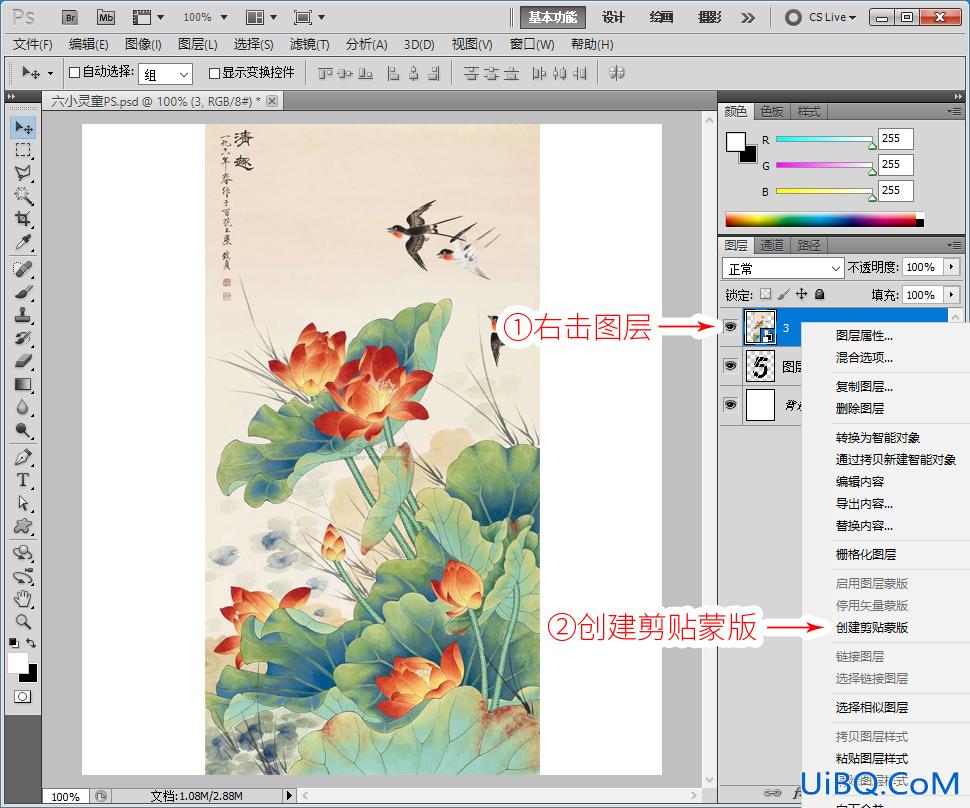The height and width of the screenshot is (808, 970).
Task: Select the Rectangular Marquee tool
Action: point(24,150)
